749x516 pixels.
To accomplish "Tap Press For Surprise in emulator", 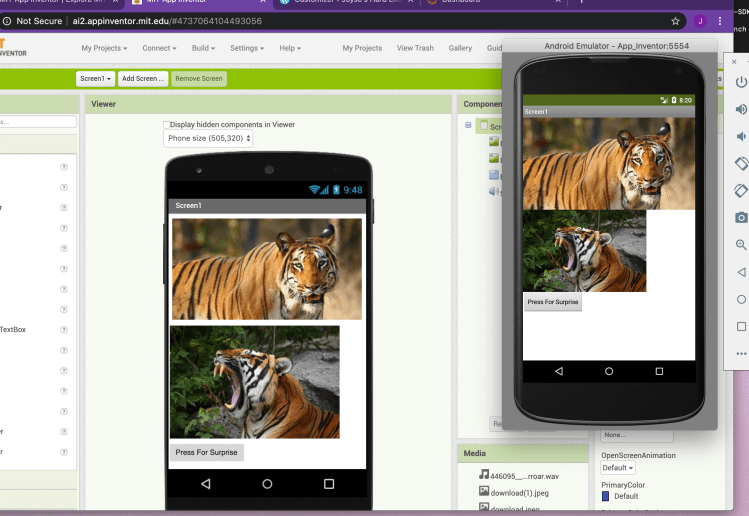I will pyautogui.click(x=553, y=302).
